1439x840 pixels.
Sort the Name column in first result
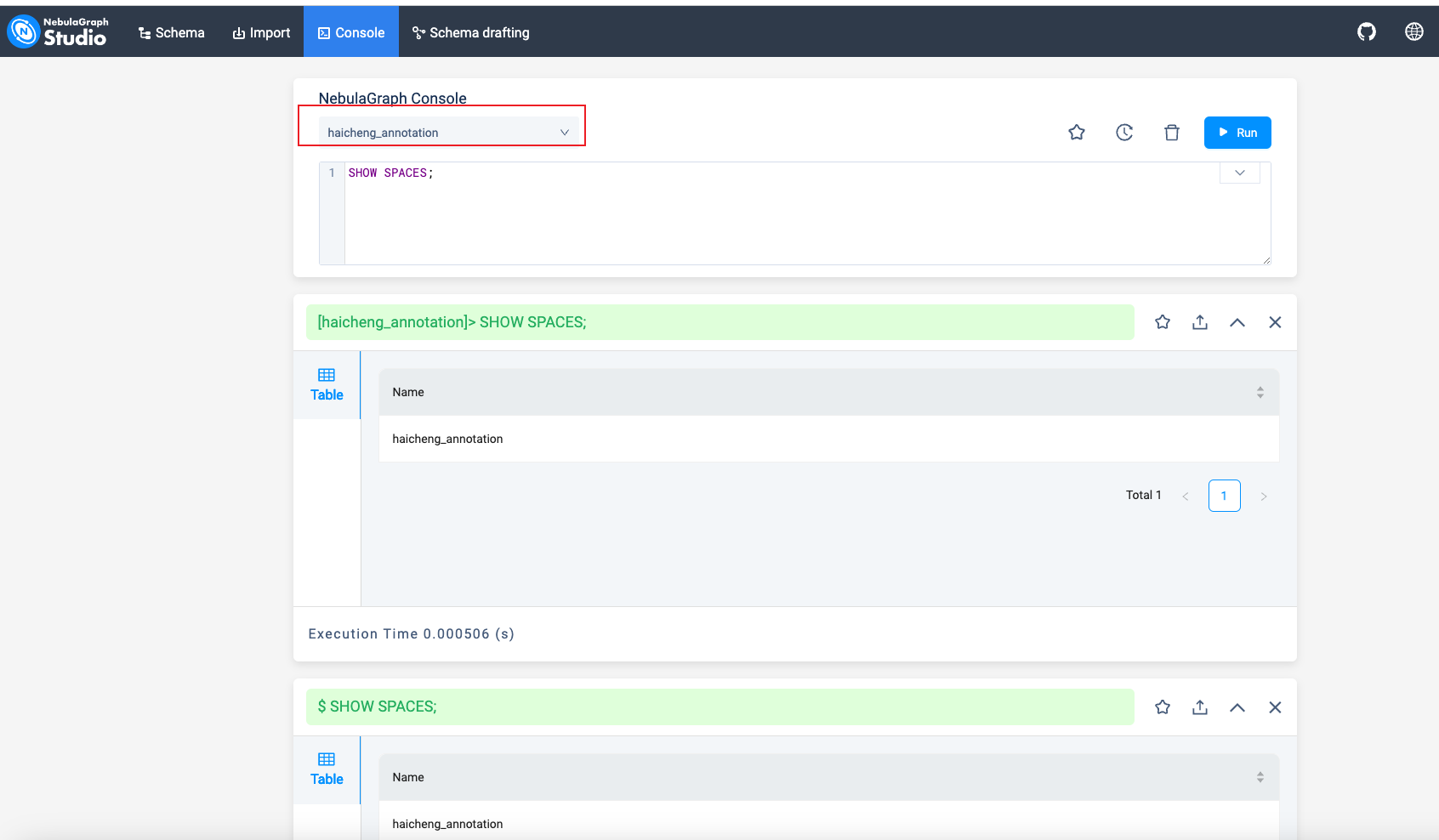click(1260, 392)
